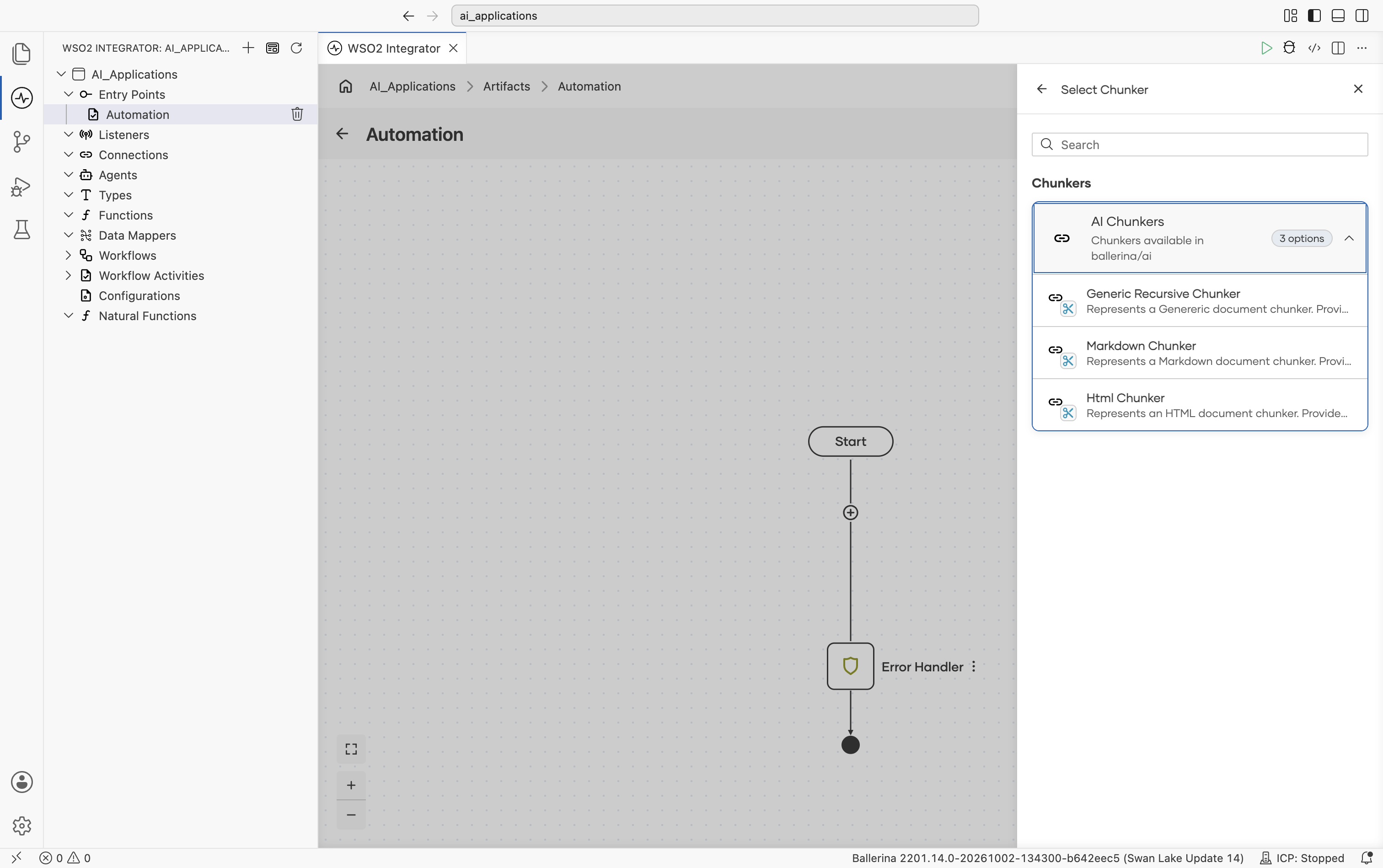1383x868 pixels.
Task: Zoom in on the flow diagram
Action: (x=351, y=785)
